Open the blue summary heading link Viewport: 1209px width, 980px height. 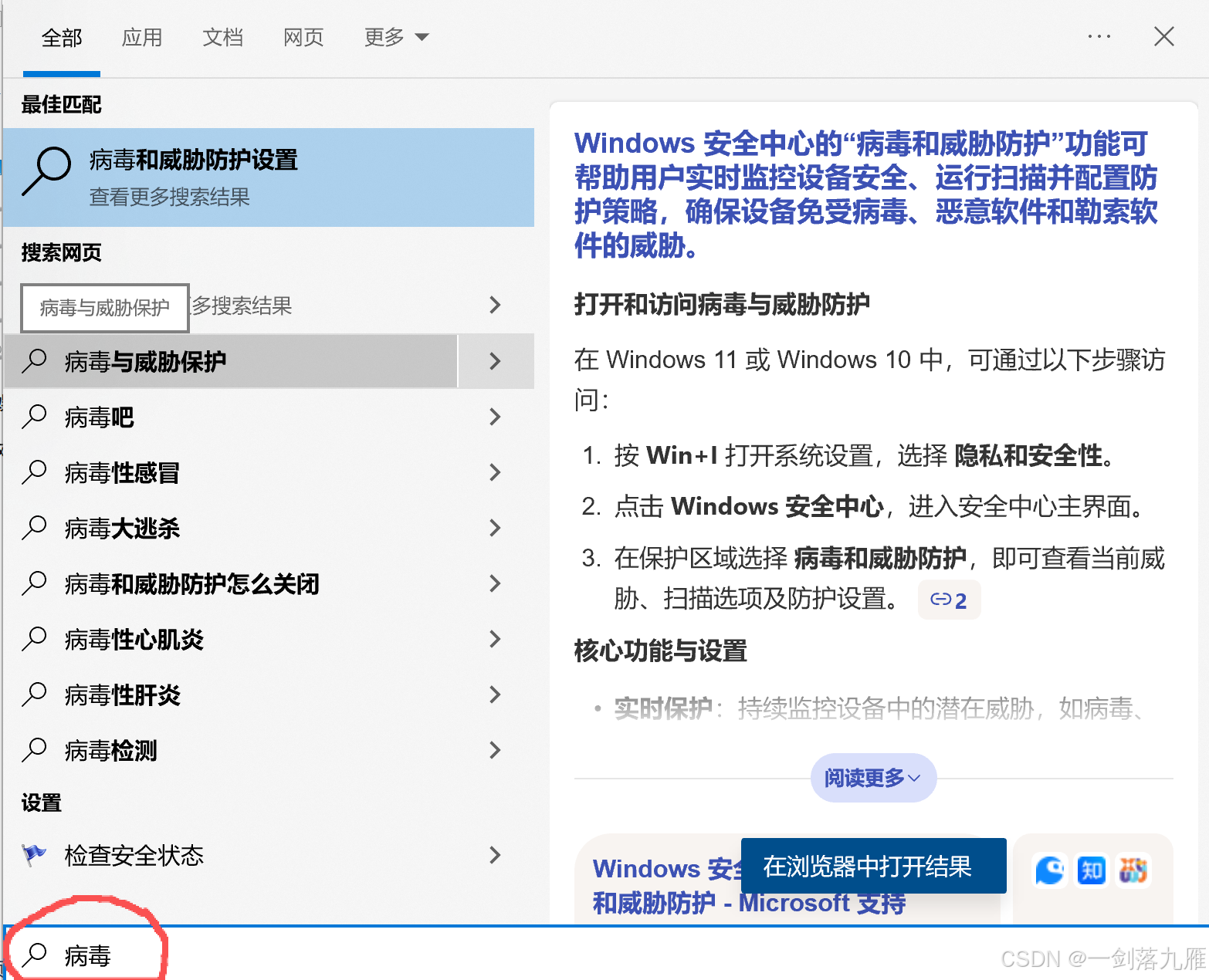pyautogui.click(x=866, y=194)
